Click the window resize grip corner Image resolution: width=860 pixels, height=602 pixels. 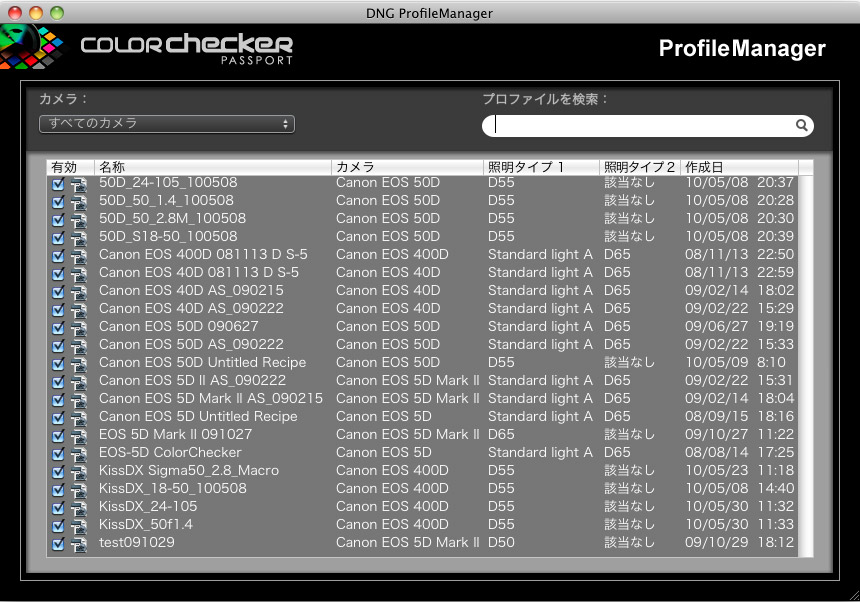pos(854,596)
